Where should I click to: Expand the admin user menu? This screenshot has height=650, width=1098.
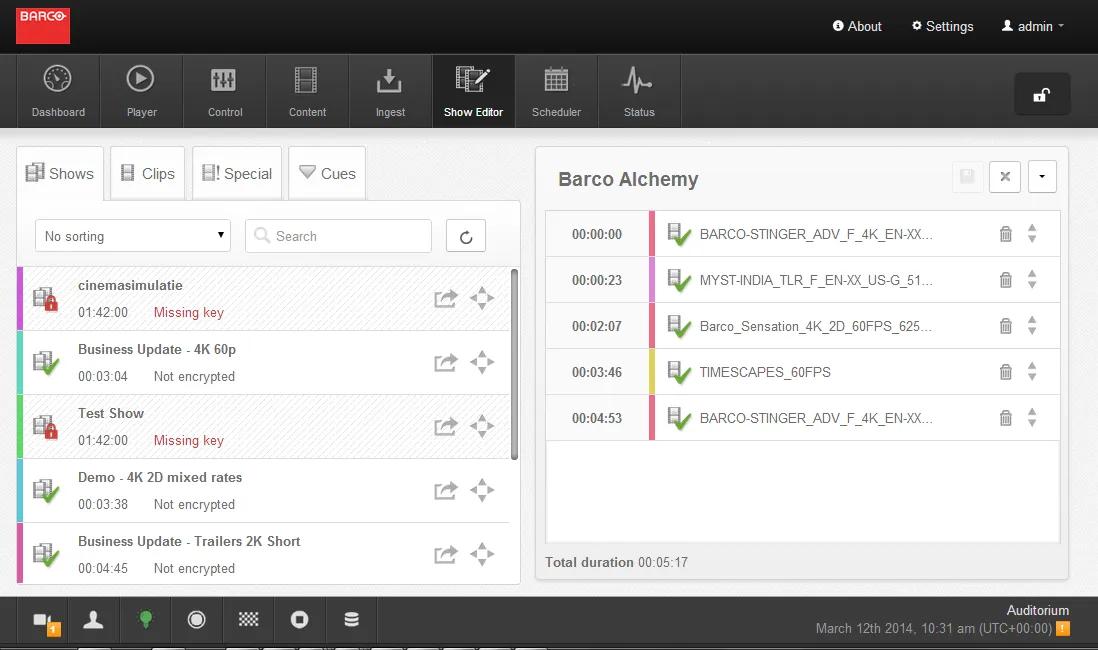coord(1033,26)
